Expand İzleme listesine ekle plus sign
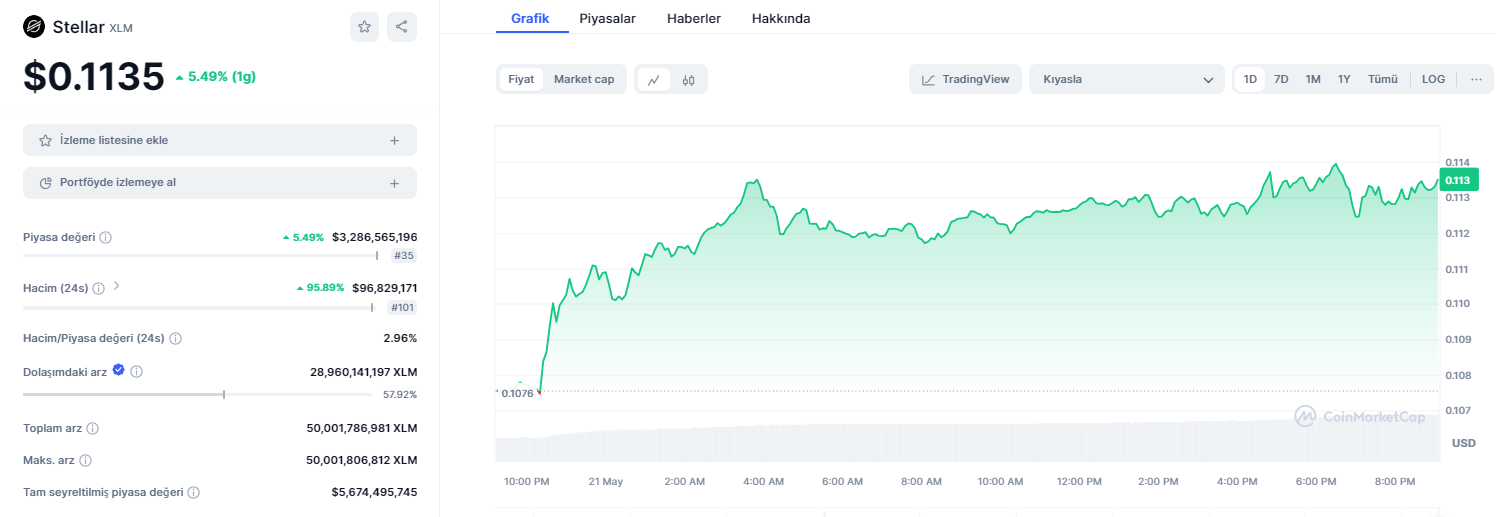This screenshot has width=1496, height=517. [394, 141]
